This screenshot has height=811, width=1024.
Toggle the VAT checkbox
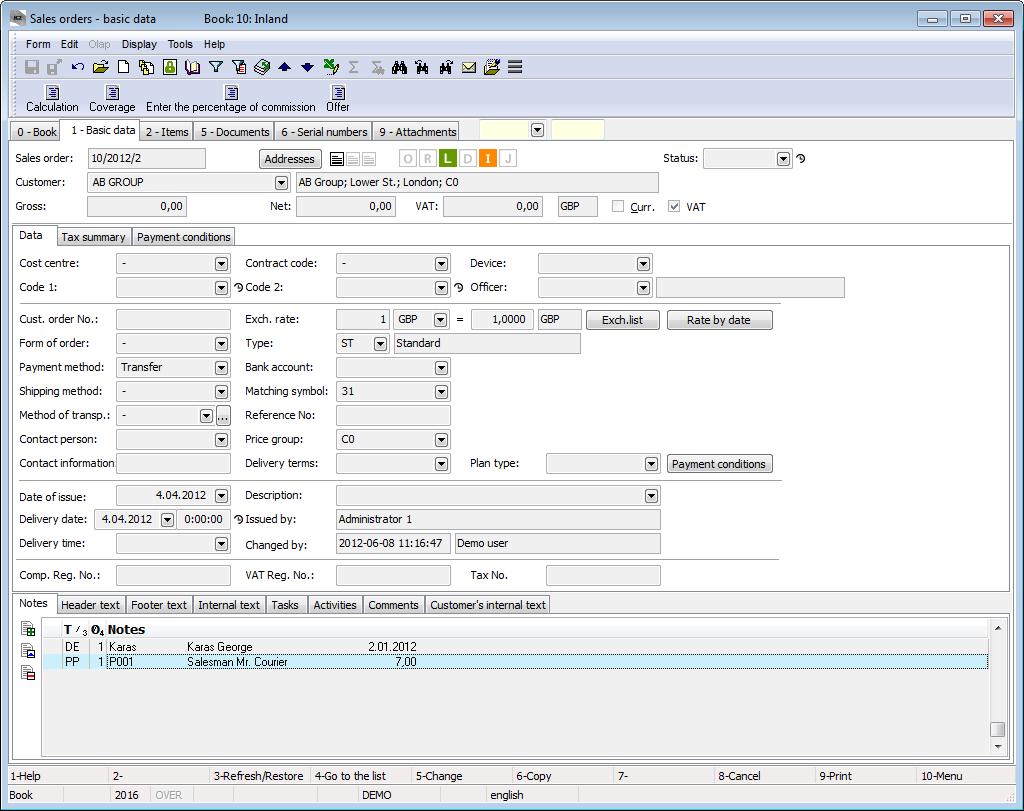[x=674, y=206]
